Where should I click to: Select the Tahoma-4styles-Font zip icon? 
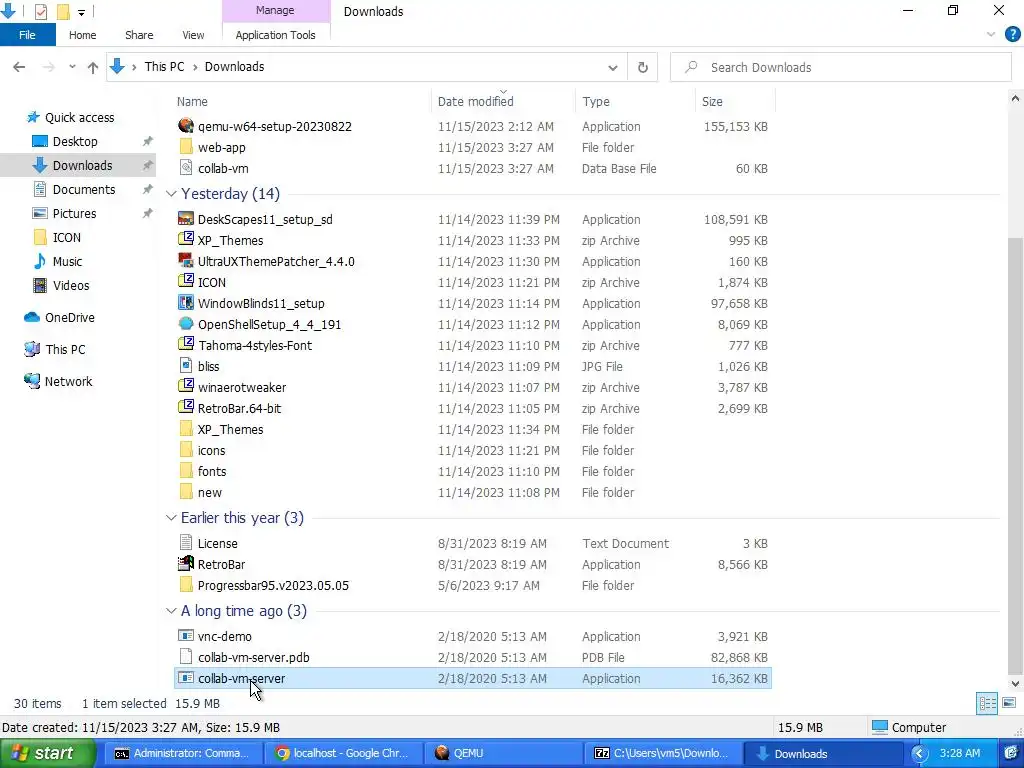pyautogui.click(x=186, y=344)
